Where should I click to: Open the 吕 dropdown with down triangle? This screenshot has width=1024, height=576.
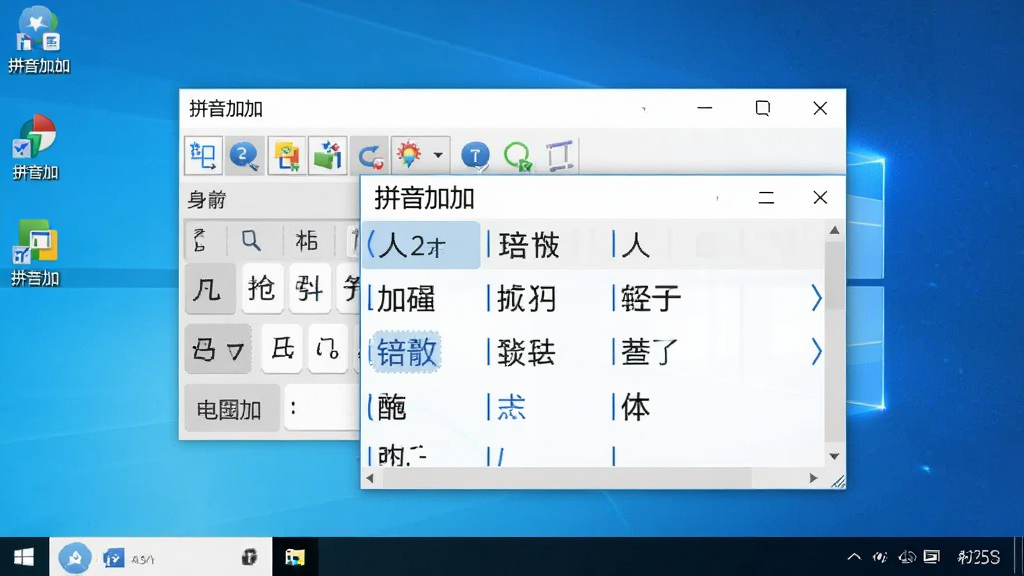[x=218, y=349]
